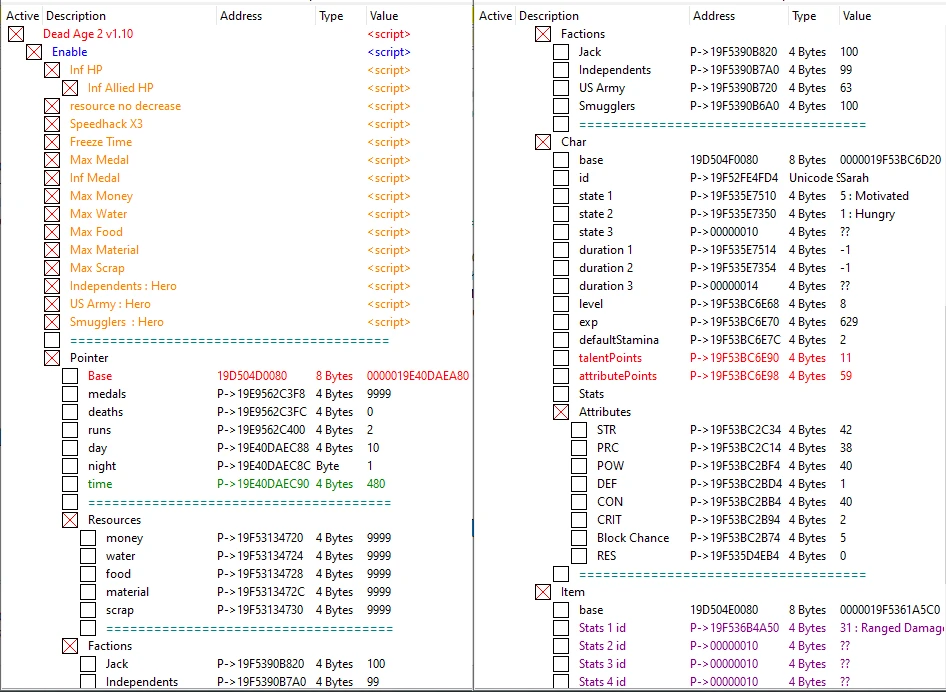The image size is (946, 692).
Task: Click Address column header in right panel
Action: (x=713, y=16)
